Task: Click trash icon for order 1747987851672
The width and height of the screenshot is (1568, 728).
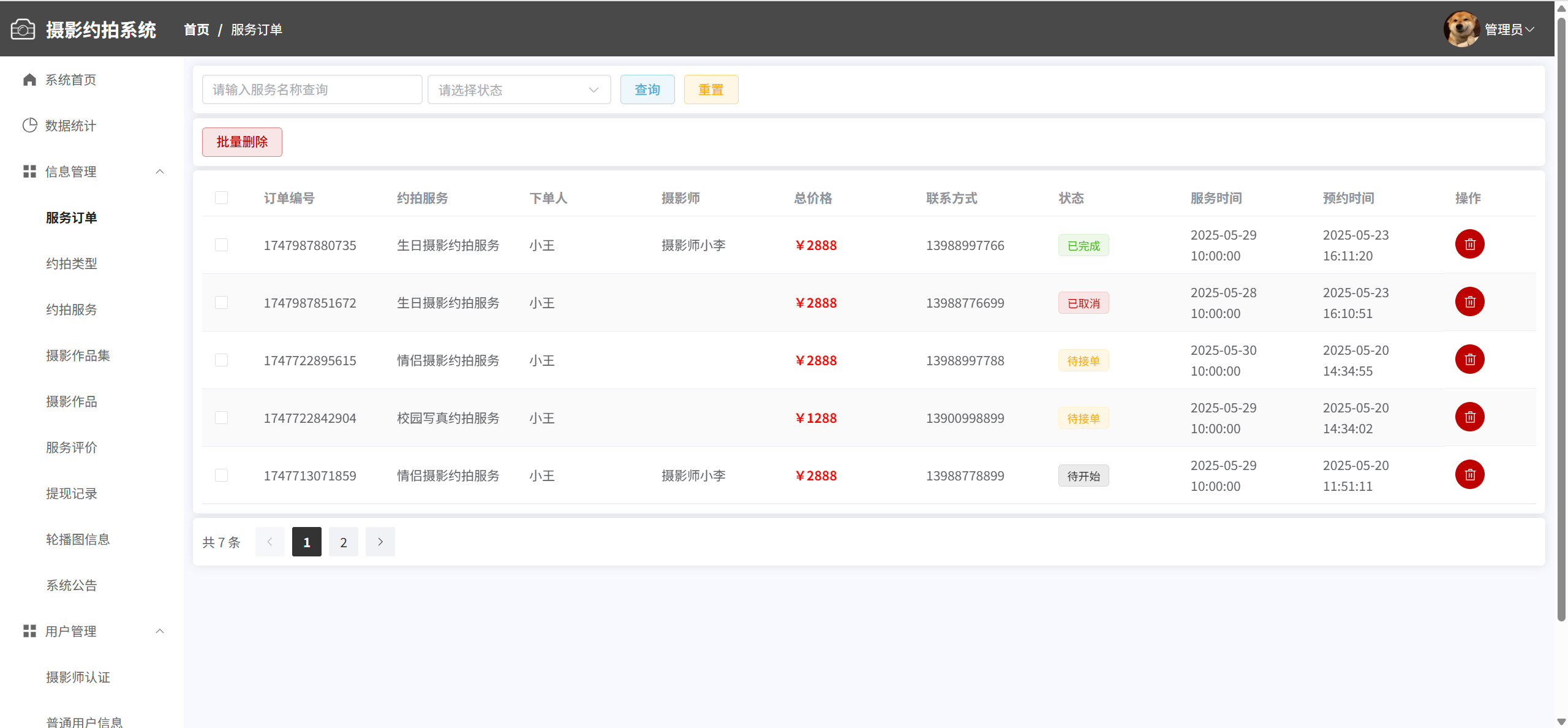Action: click(1469, 302)
